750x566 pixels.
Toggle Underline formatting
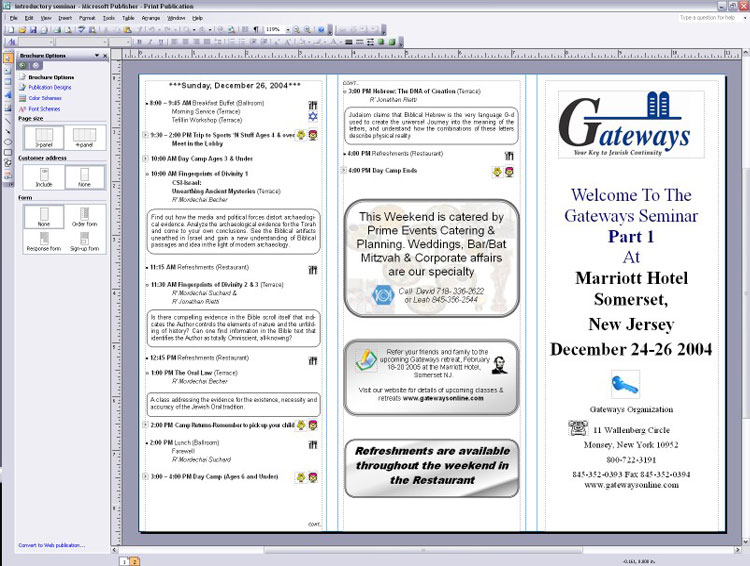[161, 42]
